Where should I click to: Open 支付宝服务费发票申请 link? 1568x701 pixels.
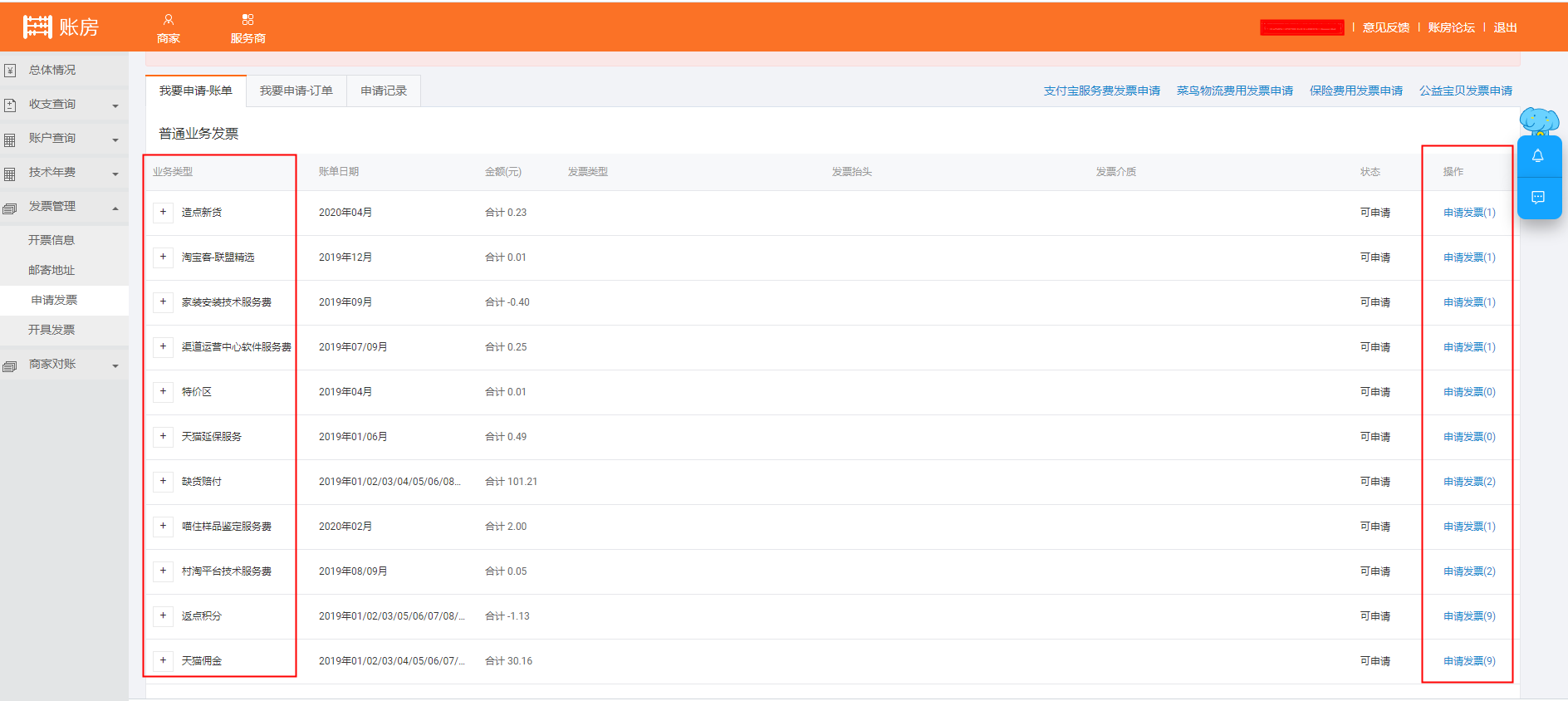(x=1101, y=91)
